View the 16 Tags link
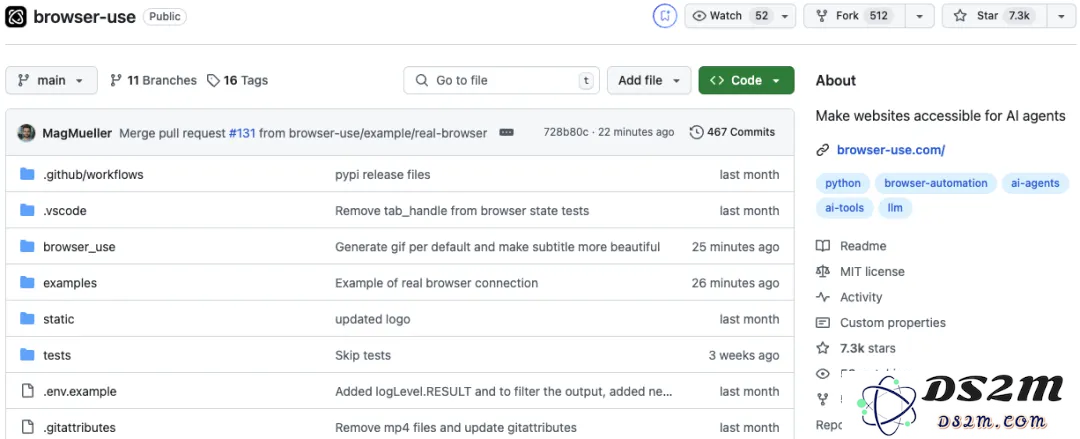 tap(238, 81)
